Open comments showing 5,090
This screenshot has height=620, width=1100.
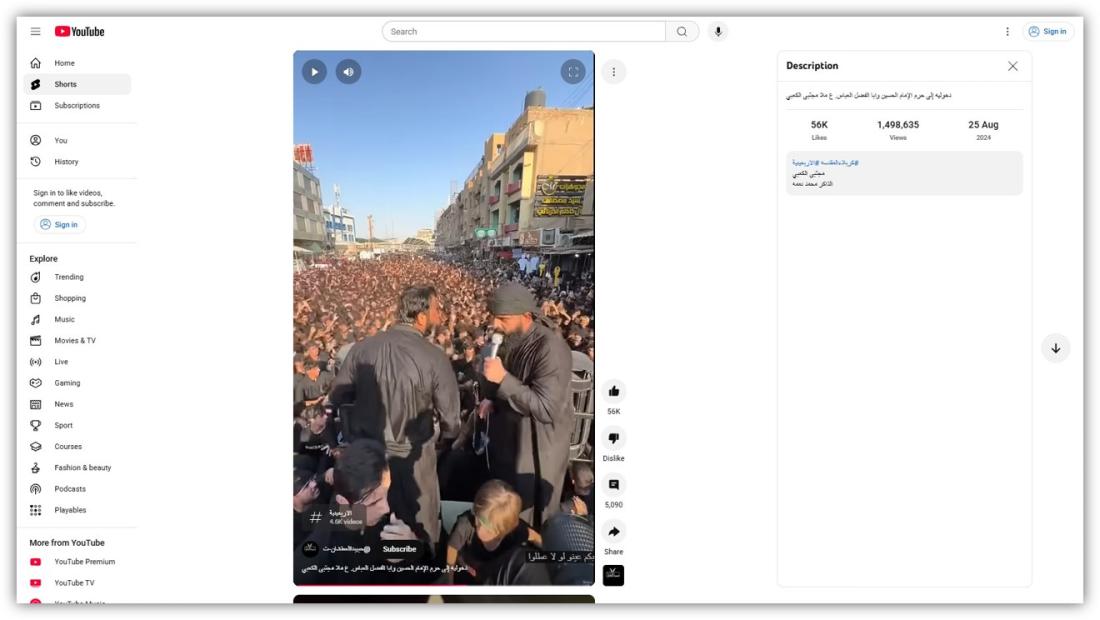614,485
